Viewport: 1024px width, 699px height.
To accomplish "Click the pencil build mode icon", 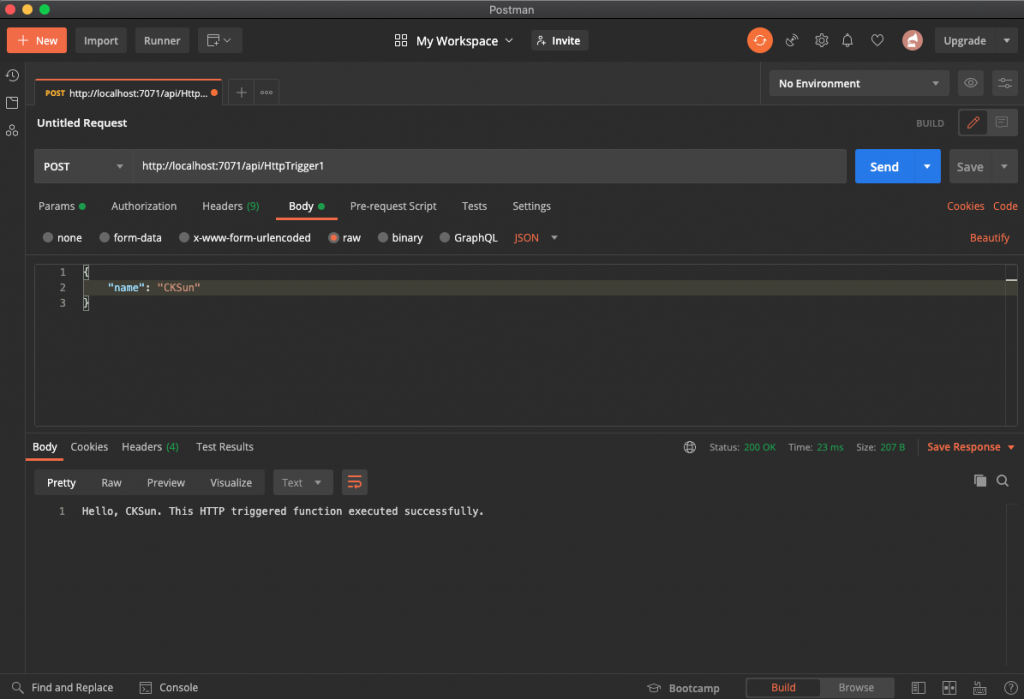I will coord(973,123).
